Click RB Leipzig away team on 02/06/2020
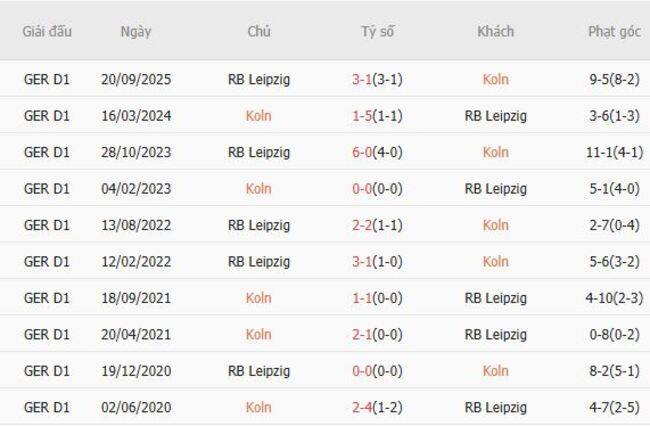650x426 pixels. pyautogui.click(x=495, y=407)
